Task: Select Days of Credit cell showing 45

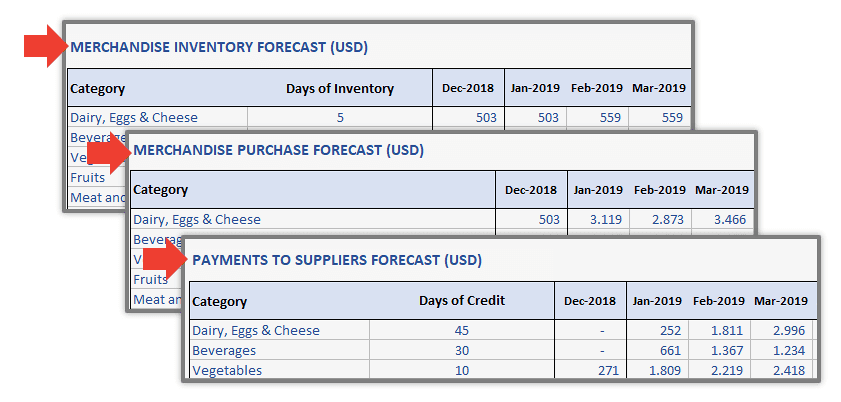Action: pyautogui.click(x=462, y=330)
